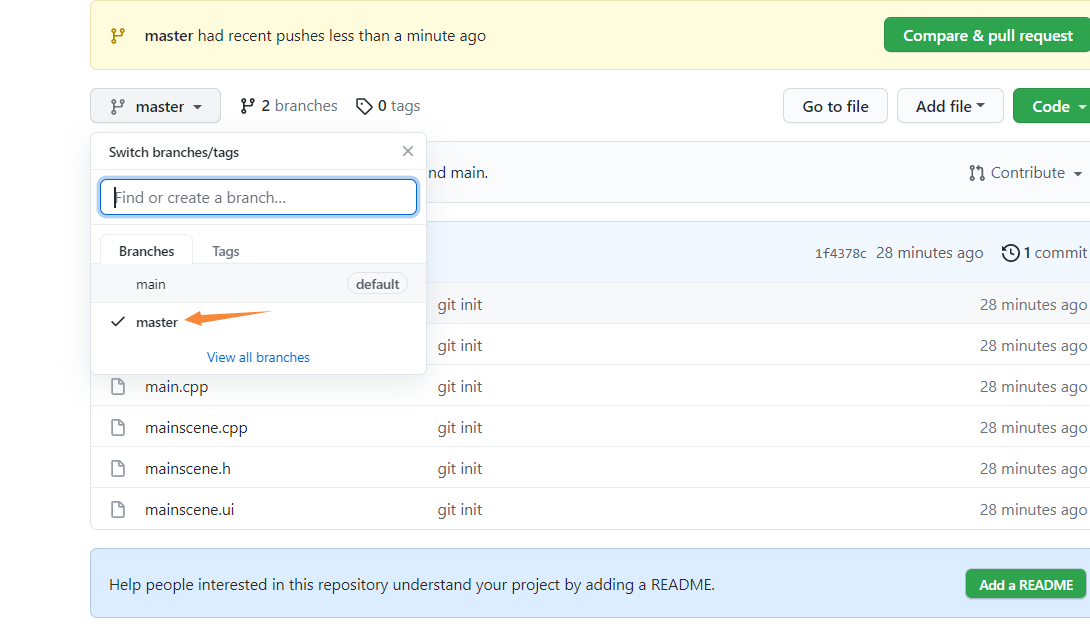Viewport: 1090px width, 624px height.
Task: Click the branch icon next to 2 branches
Action: click(x=247, y=106)
